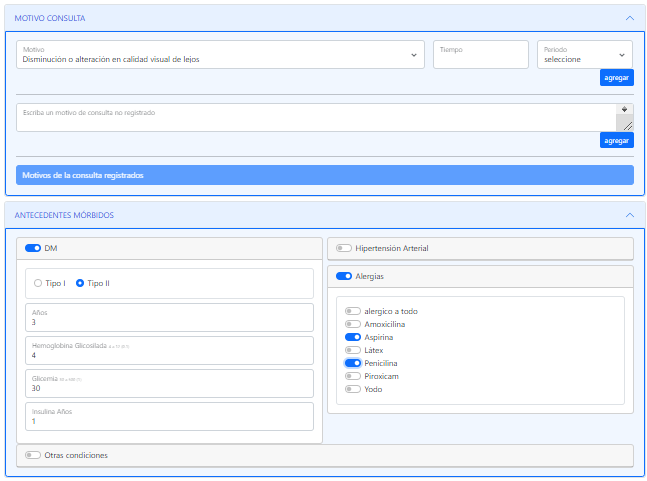The height and width of the screenshot is (481, 647).
Task: Open the Periodo dropdown
Action: pos(584,55)
